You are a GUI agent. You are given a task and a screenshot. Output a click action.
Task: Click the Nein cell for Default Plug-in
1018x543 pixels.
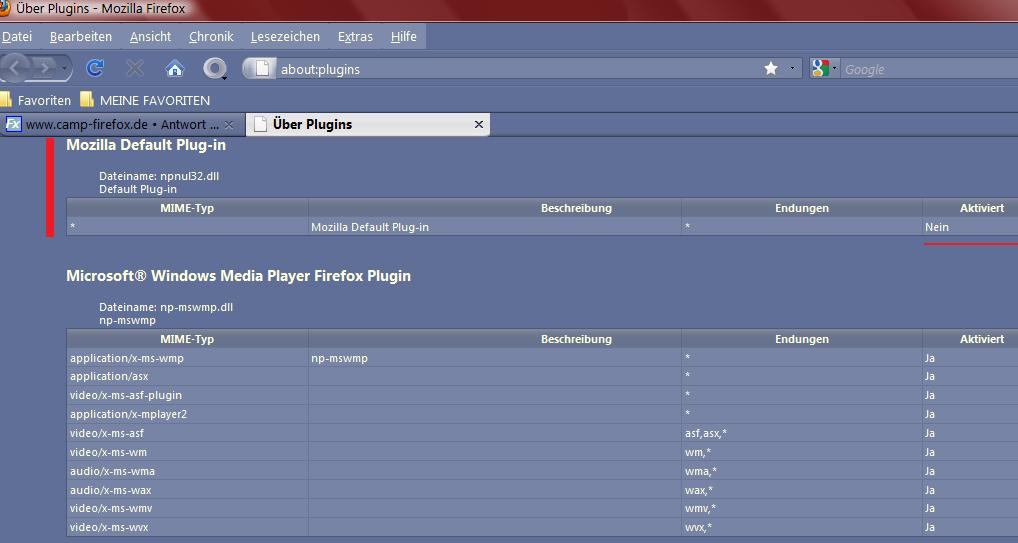[970, 227]
